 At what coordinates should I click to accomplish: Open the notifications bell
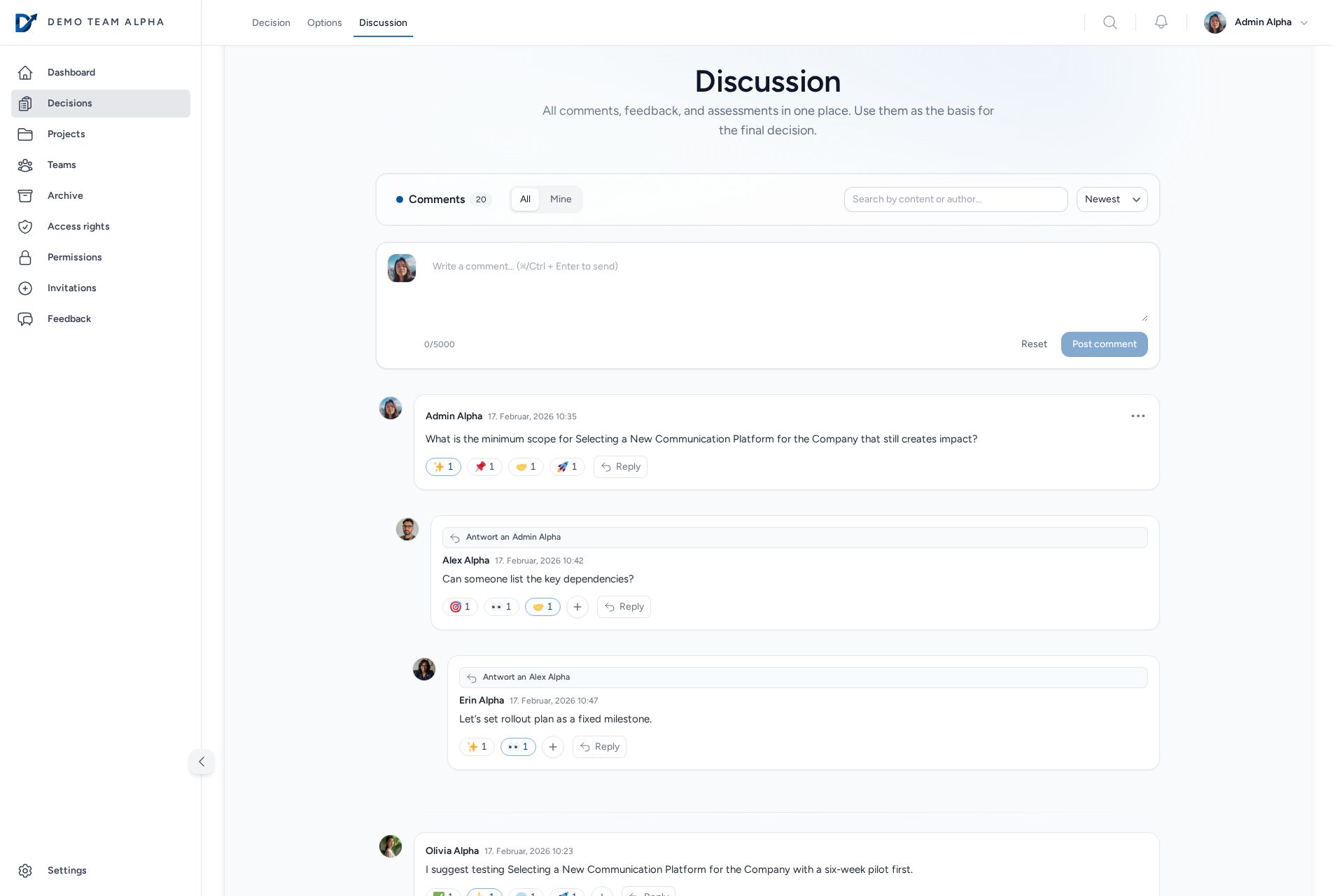[1161, 22]
